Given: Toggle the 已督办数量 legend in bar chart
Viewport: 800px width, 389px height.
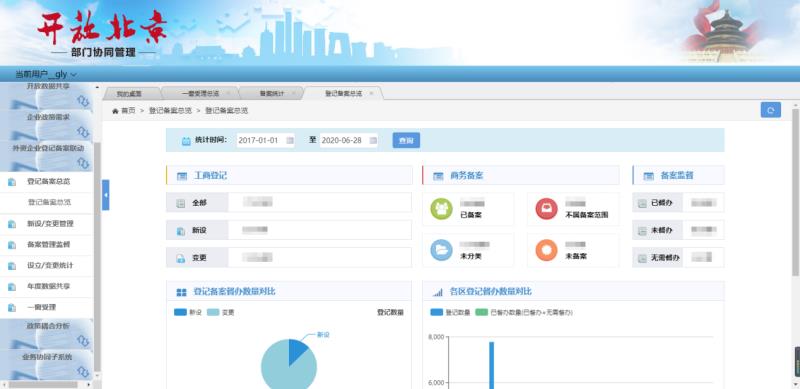Looking at the screenshot, I should click(524, 312).
